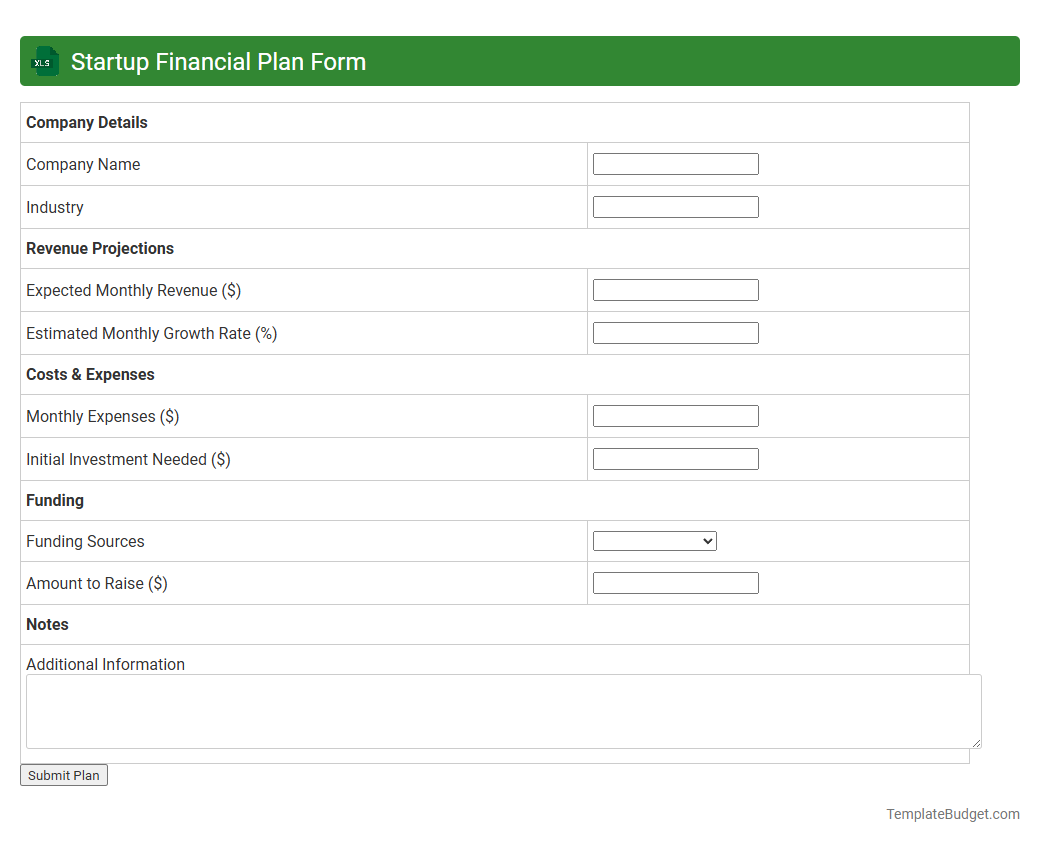Click the Notes section header

47,624
